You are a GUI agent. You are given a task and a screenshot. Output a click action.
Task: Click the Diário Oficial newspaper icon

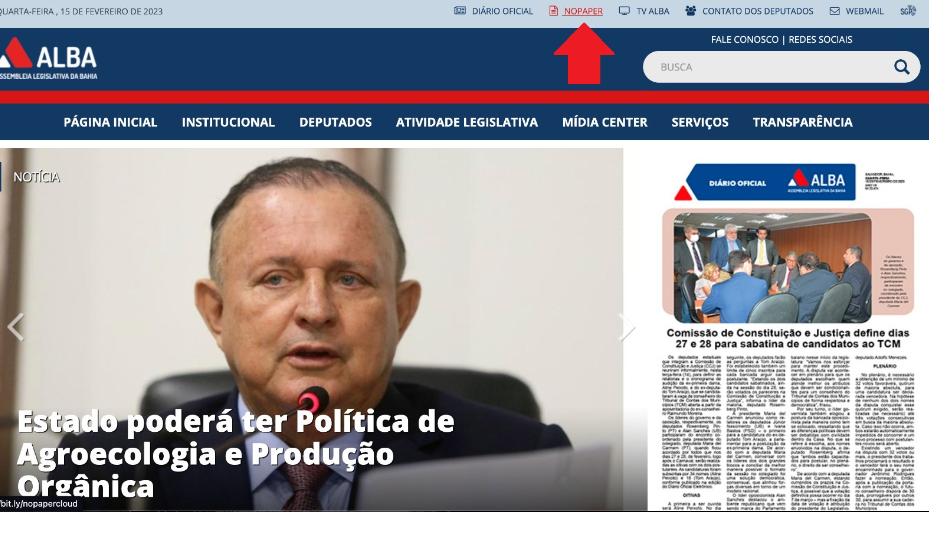click(460, 11)
